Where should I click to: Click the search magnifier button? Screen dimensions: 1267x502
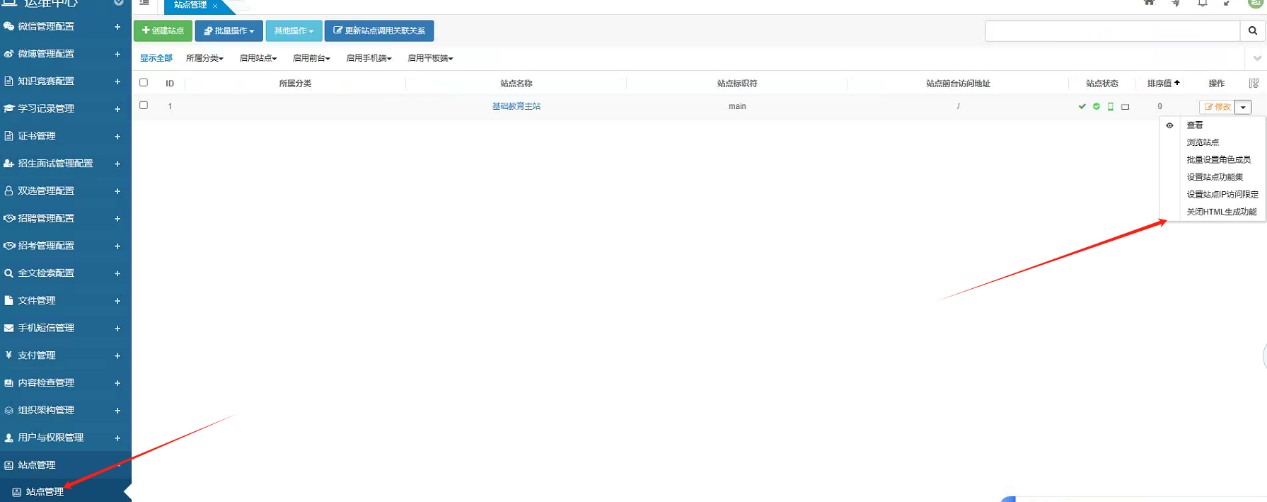tap(1252, 31)
